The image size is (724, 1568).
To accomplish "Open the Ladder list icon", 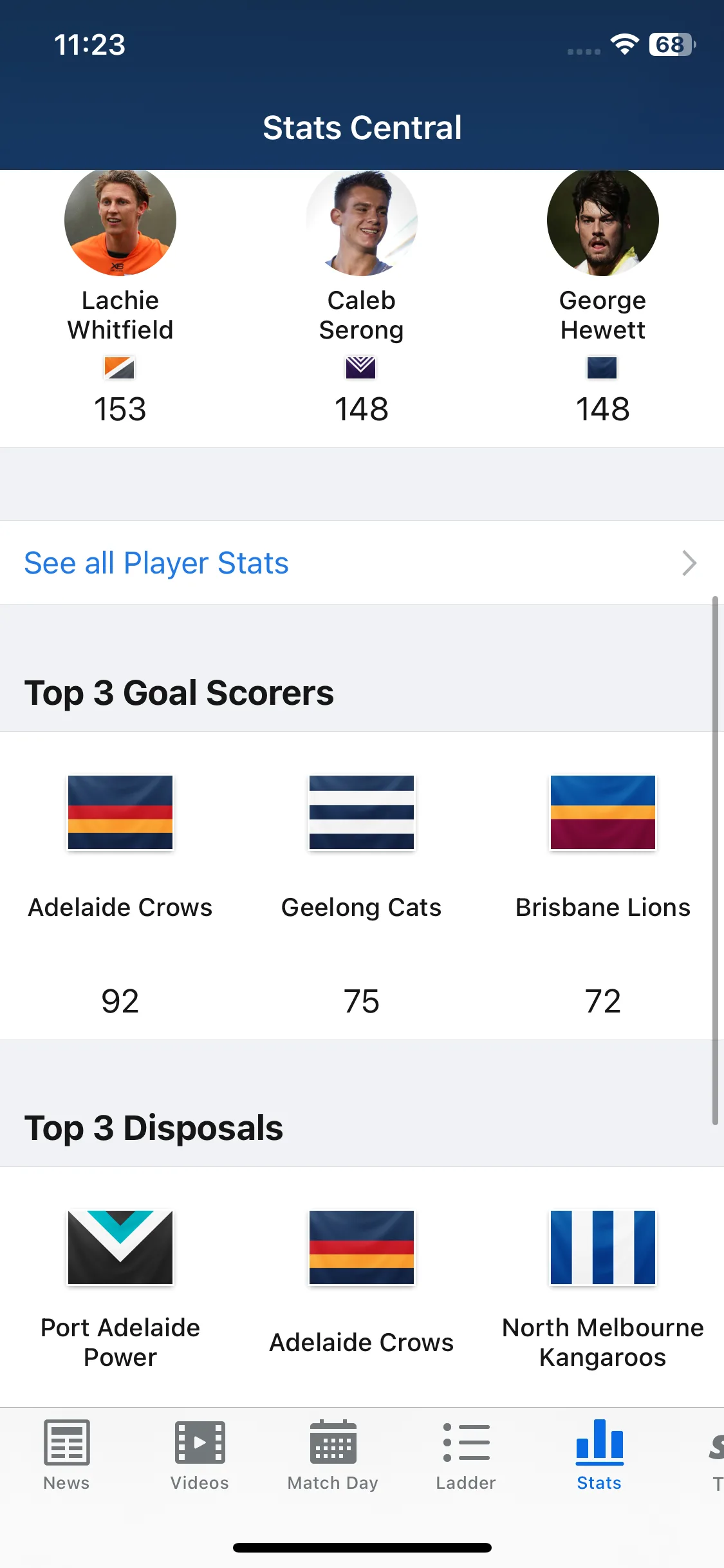I will tap(466, 1442).
